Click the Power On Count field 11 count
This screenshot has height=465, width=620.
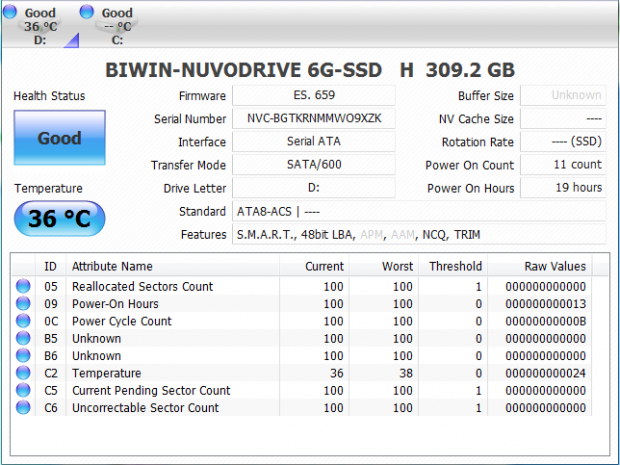[563, 164]
